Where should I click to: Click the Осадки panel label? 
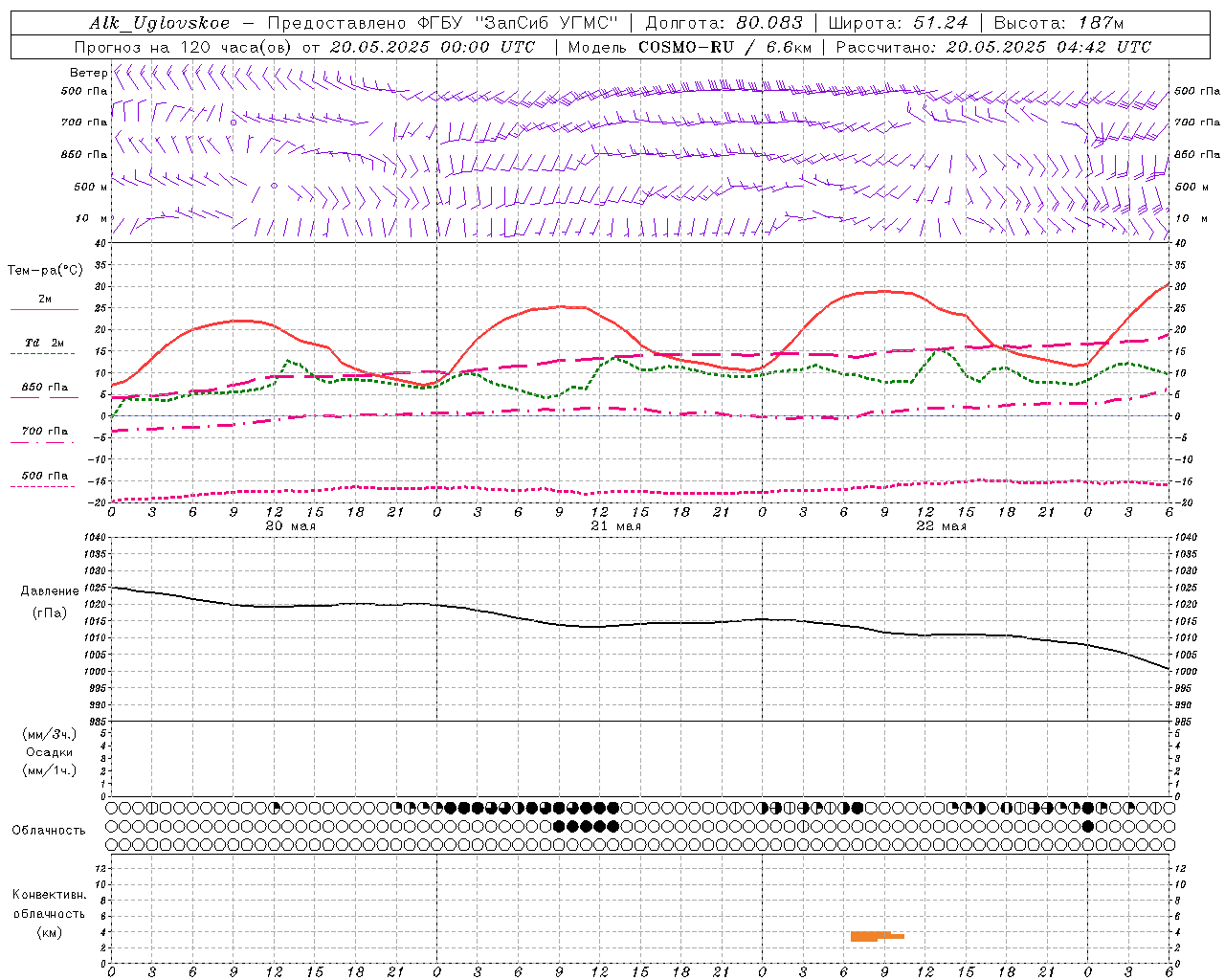pyautogui.click(x=50, y=752)
